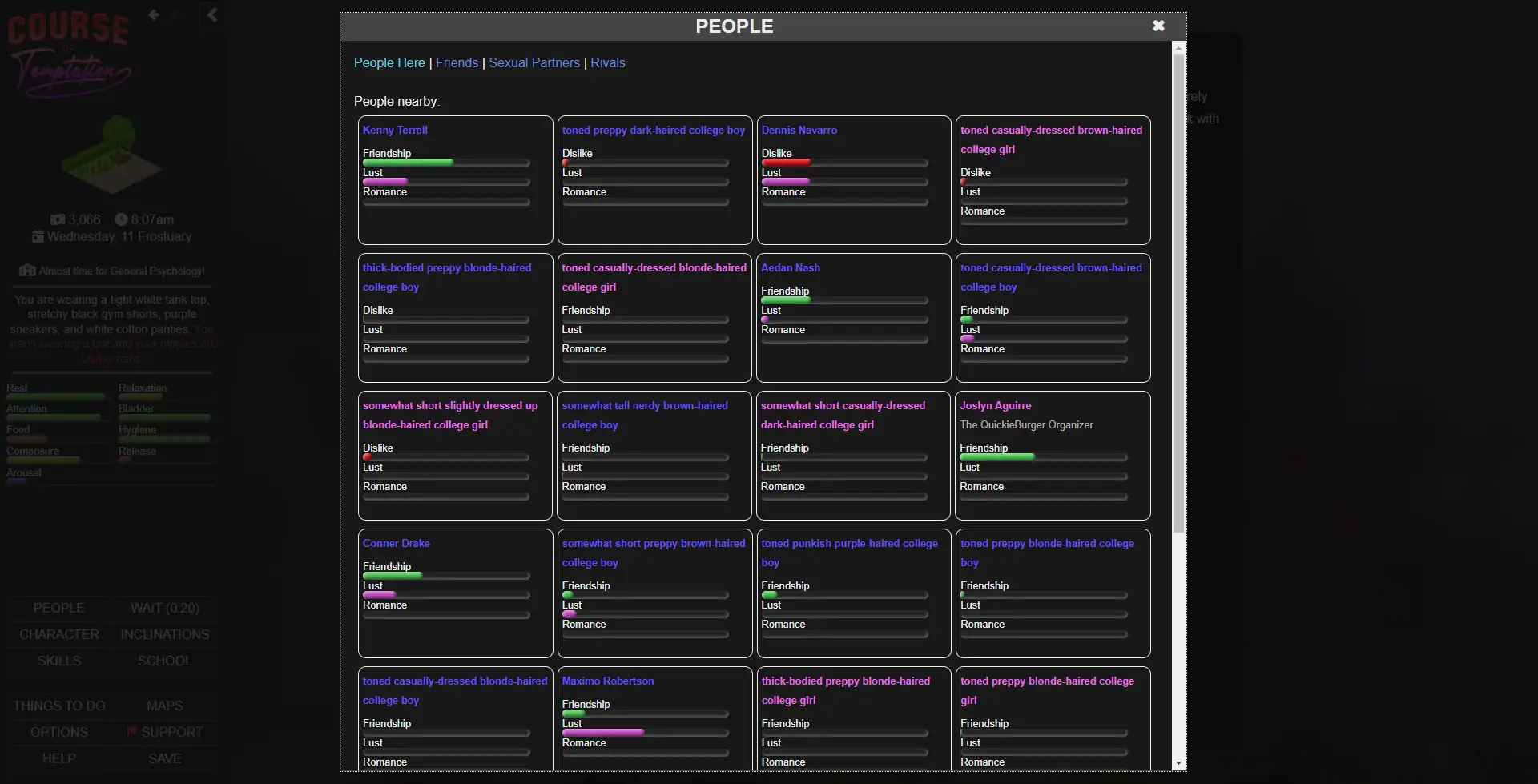1538x784 pixels.
Task: Click the clock icon beside 8:07am
Action: pos(121,219)
